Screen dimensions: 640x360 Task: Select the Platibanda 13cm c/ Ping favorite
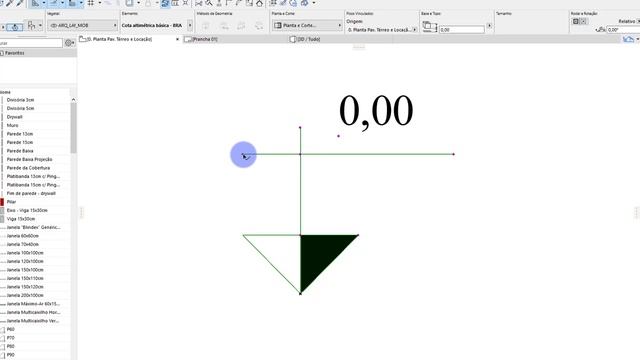33,176
